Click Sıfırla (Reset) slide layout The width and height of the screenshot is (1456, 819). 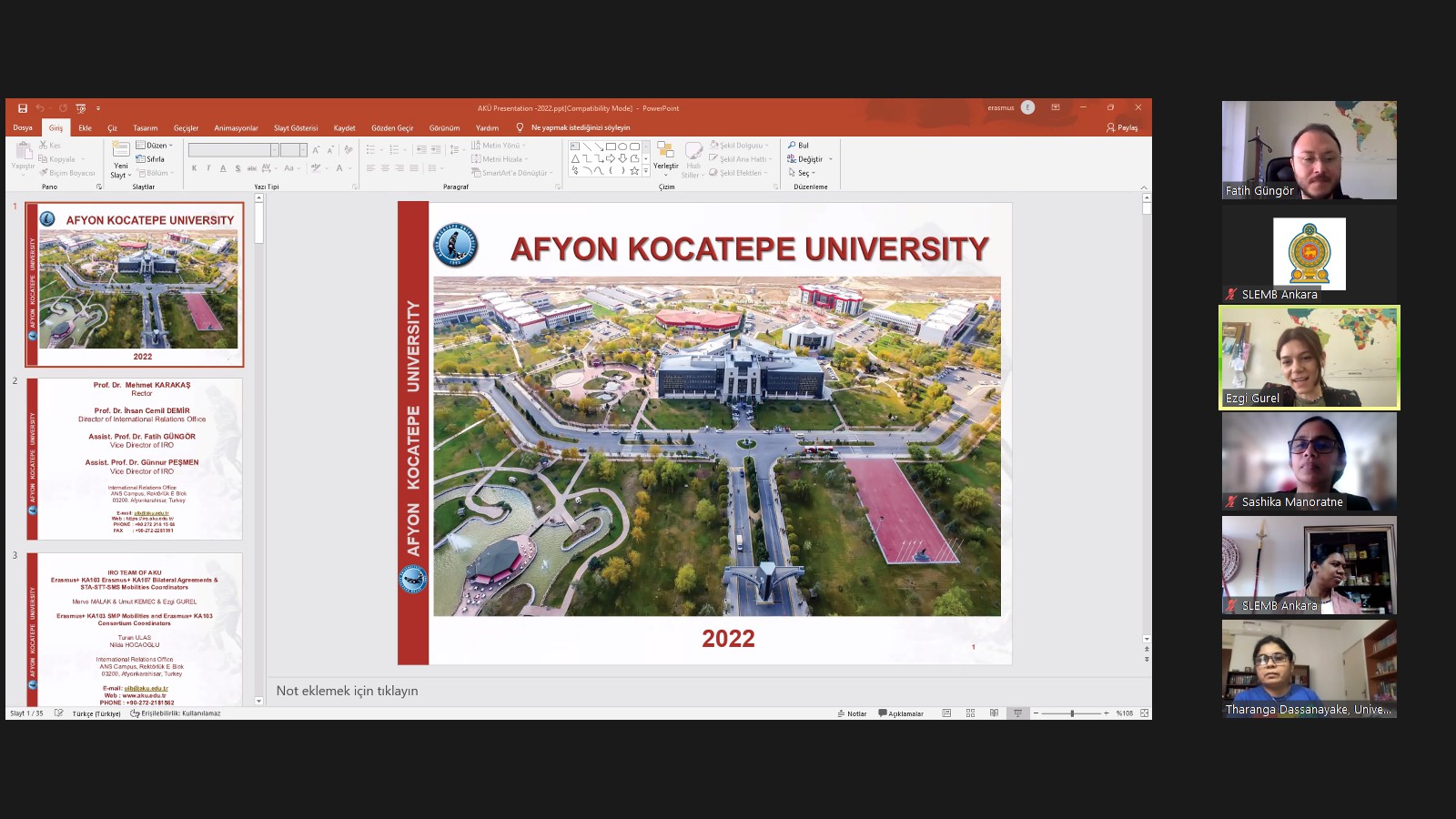point(150,159)
